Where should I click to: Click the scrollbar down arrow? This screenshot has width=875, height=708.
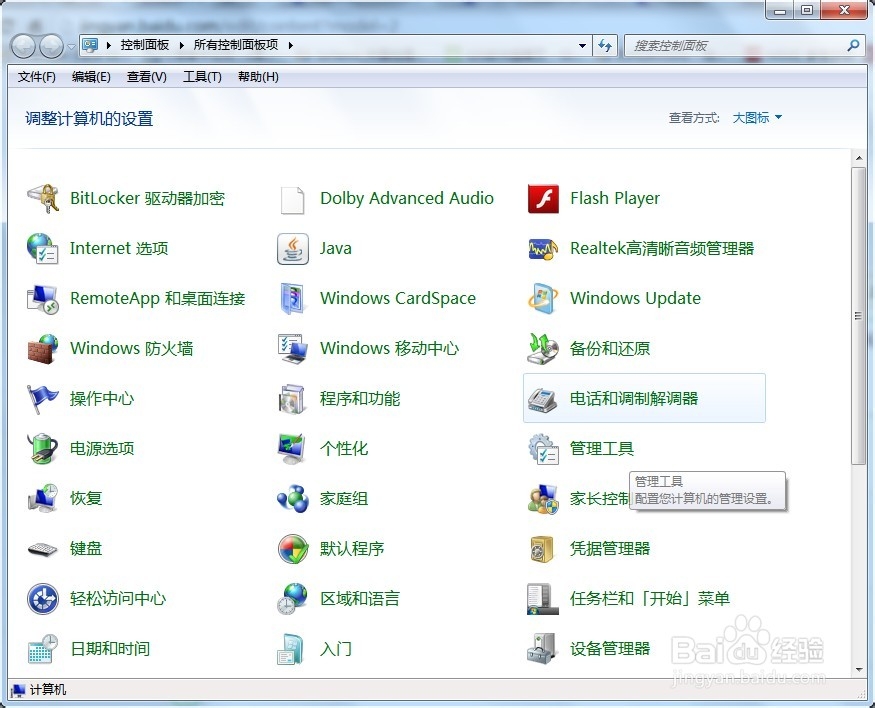pos(859,670)
